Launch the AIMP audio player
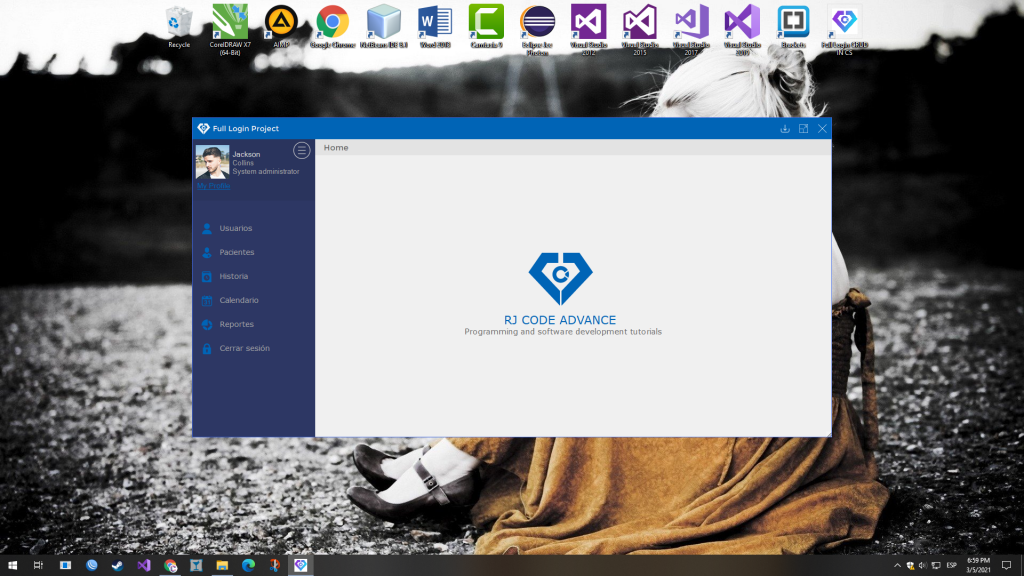Image resolution: width=1024 pixels, height=576 pixels. [x=281, y=22]
